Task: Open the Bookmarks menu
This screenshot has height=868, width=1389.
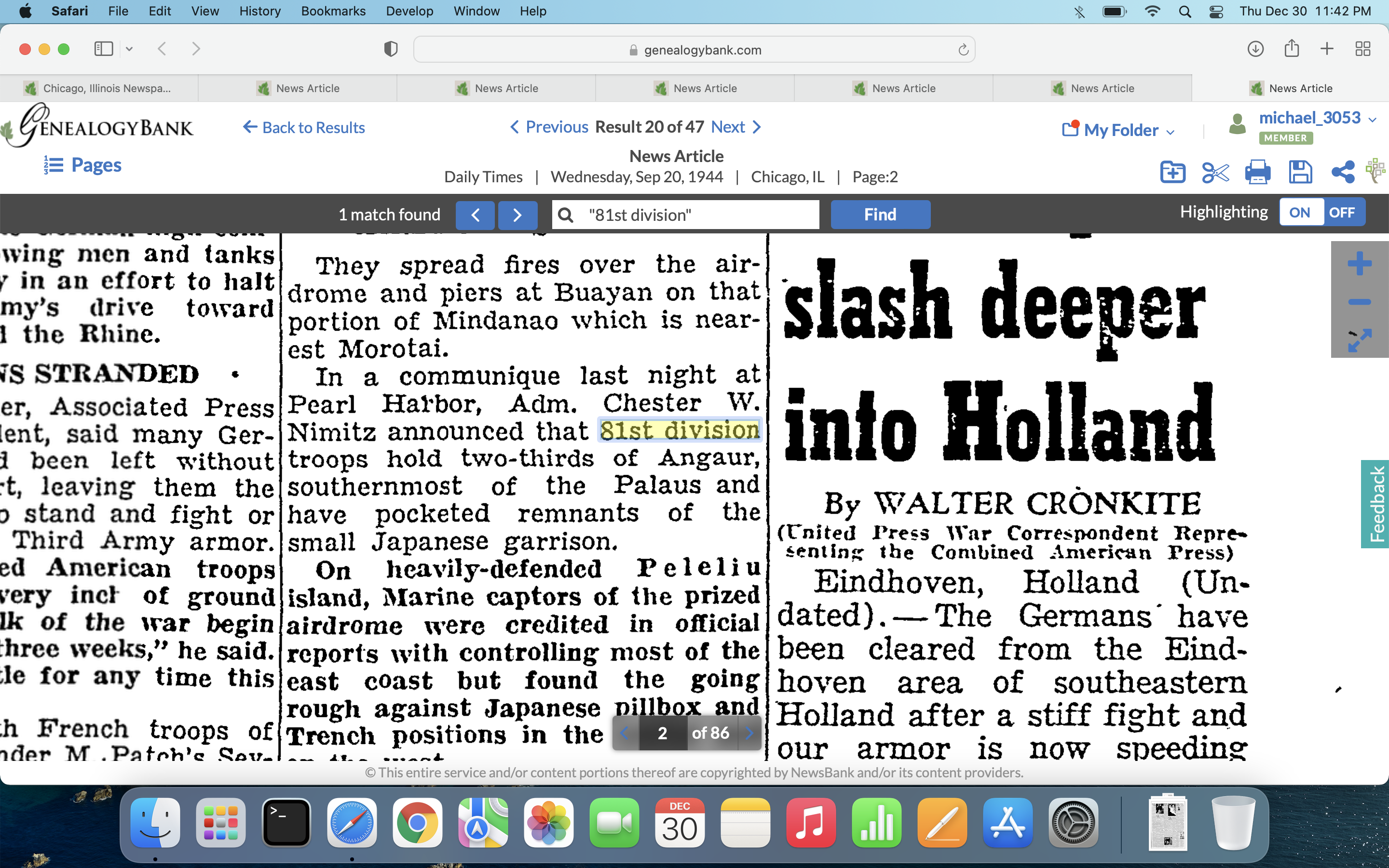Action: point(333,11)
